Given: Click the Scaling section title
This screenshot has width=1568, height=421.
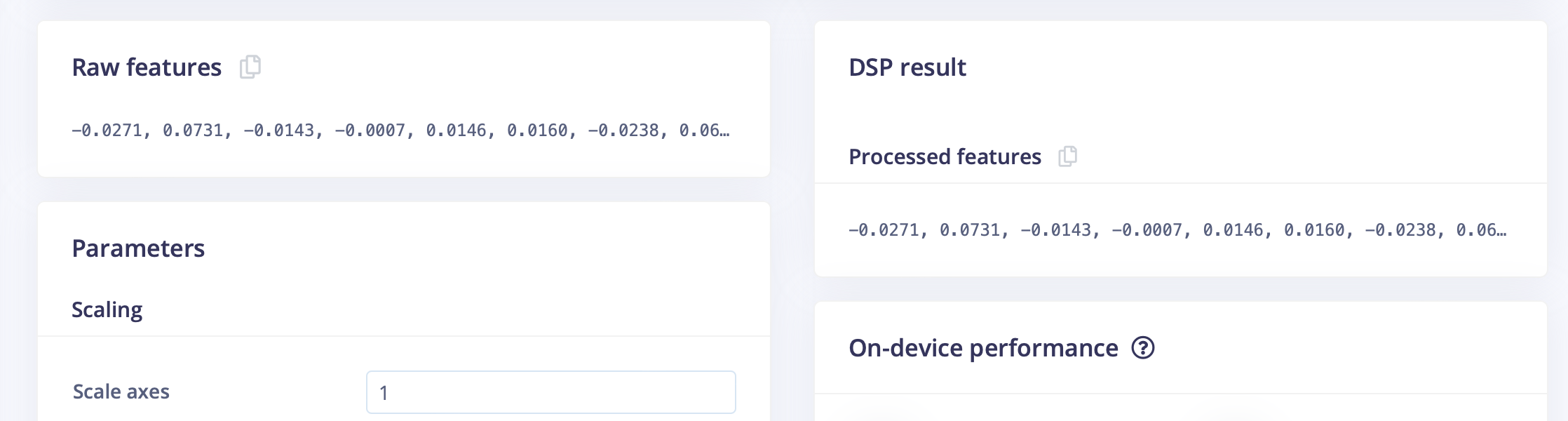Looking at the screenshot, I should point(107,309).
